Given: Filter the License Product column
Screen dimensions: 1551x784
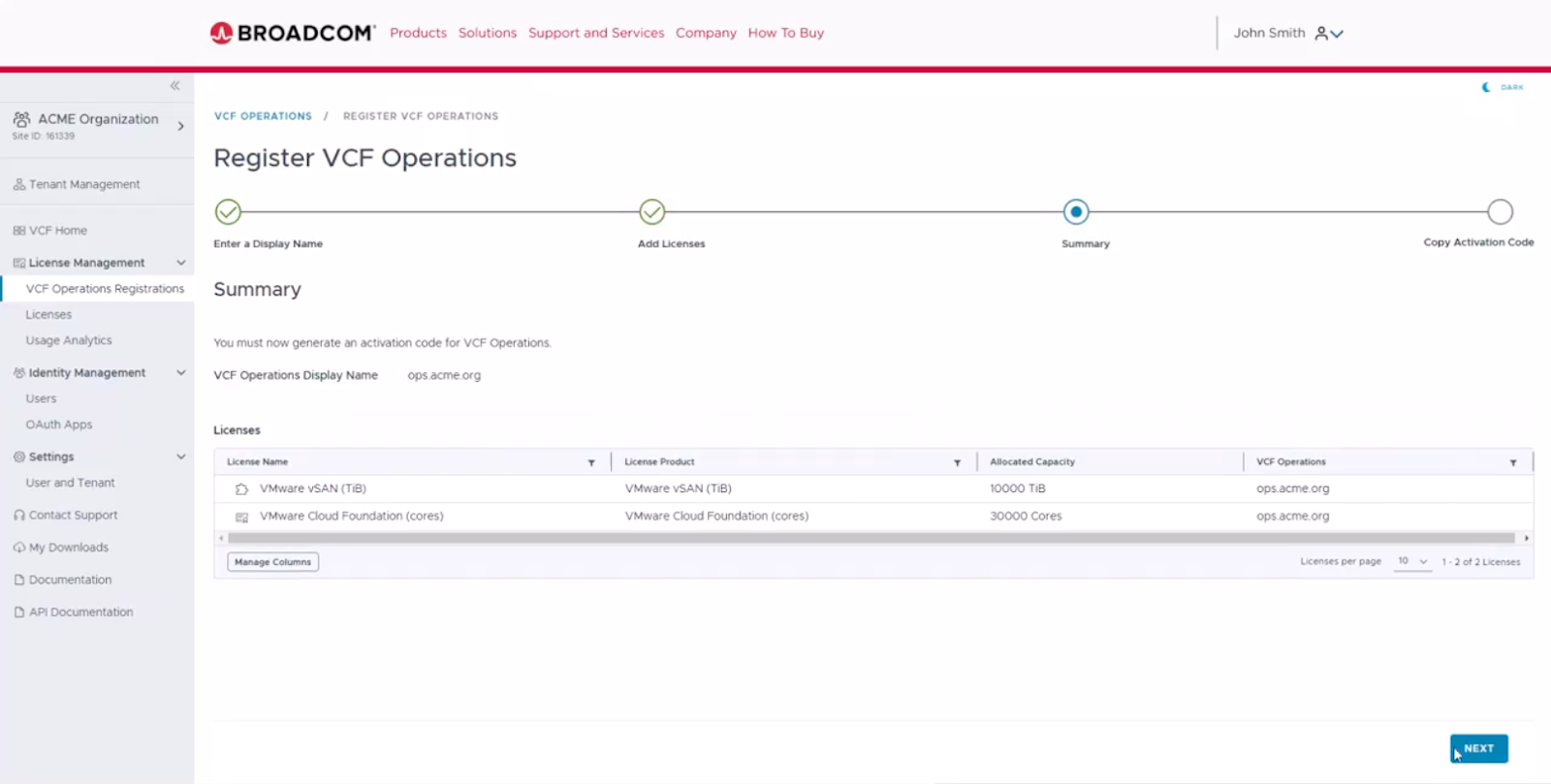Looking at the screenshot, I should pyautogui.click(x=957, y=463).
